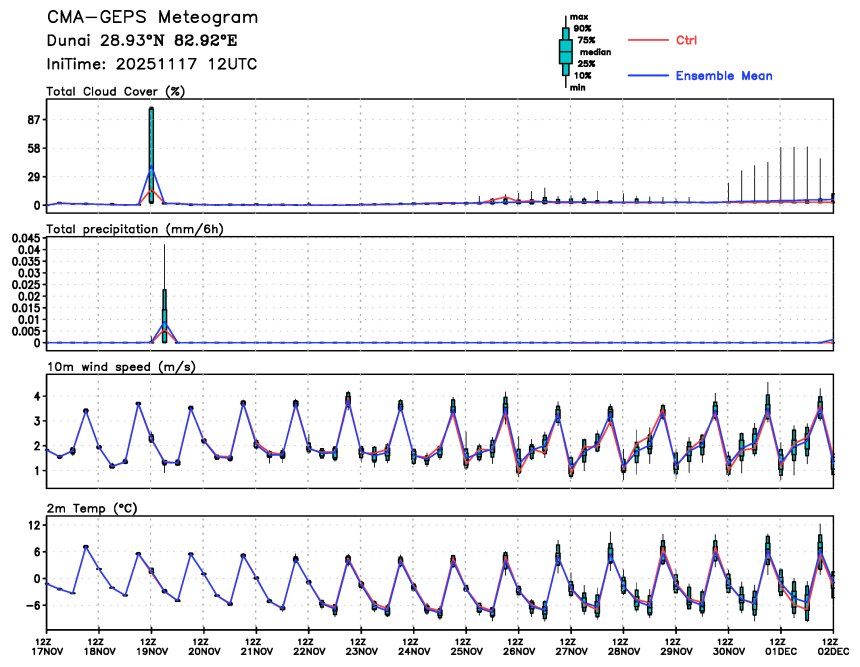Select the 17NOV 12Z time axis label

pyautogui.click(x=45, y=644)
